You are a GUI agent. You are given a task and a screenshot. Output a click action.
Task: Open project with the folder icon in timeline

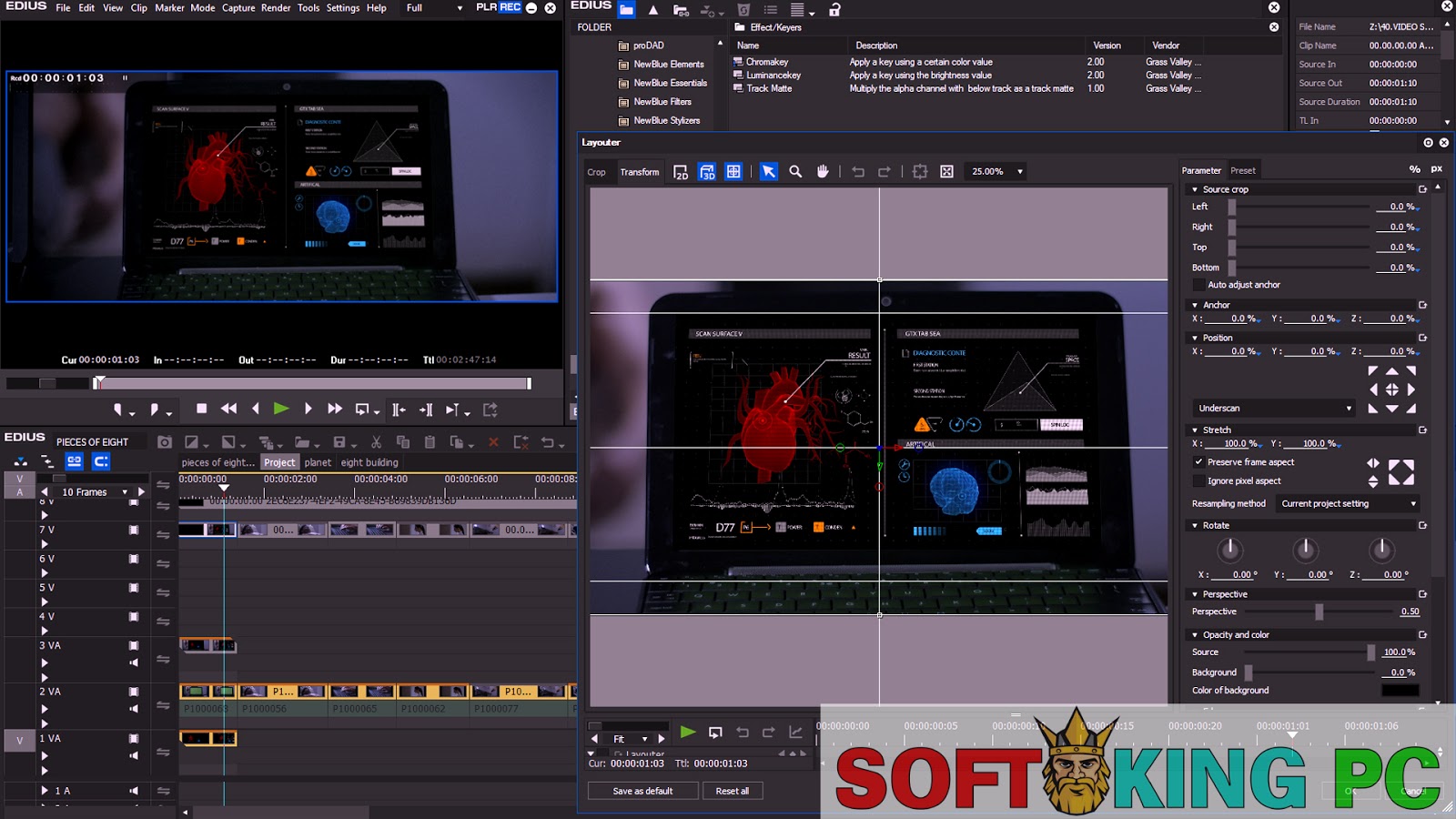click(302, 442)
